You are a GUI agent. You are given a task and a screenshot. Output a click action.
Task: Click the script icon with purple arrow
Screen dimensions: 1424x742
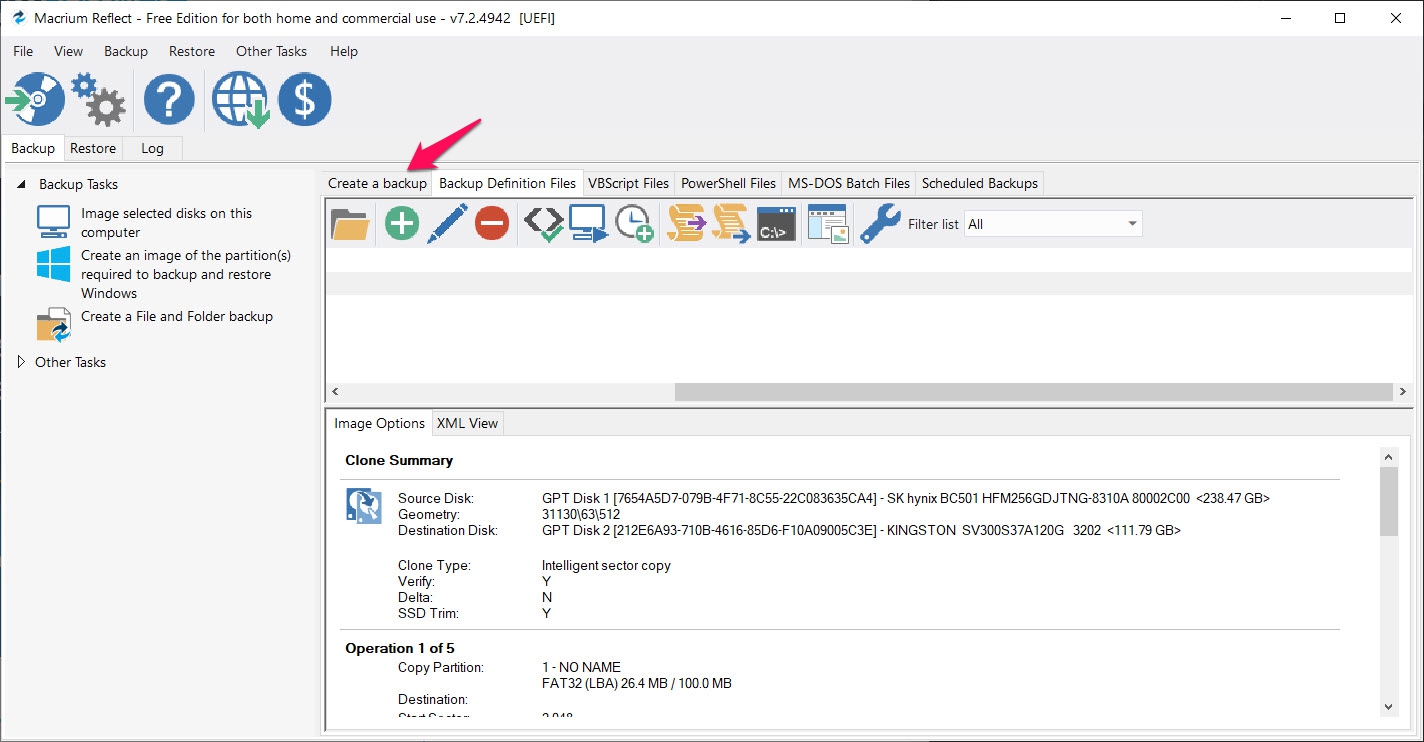687,224
